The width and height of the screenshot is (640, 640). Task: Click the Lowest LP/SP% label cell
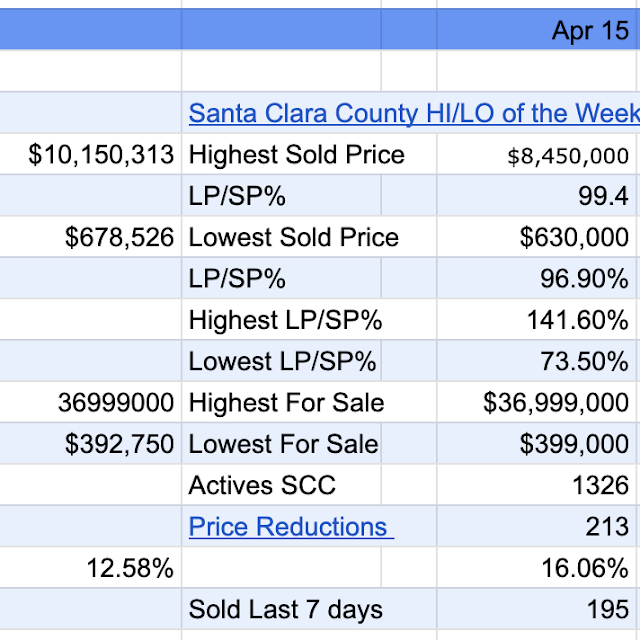pyautogui.click(x=282, y=361)
